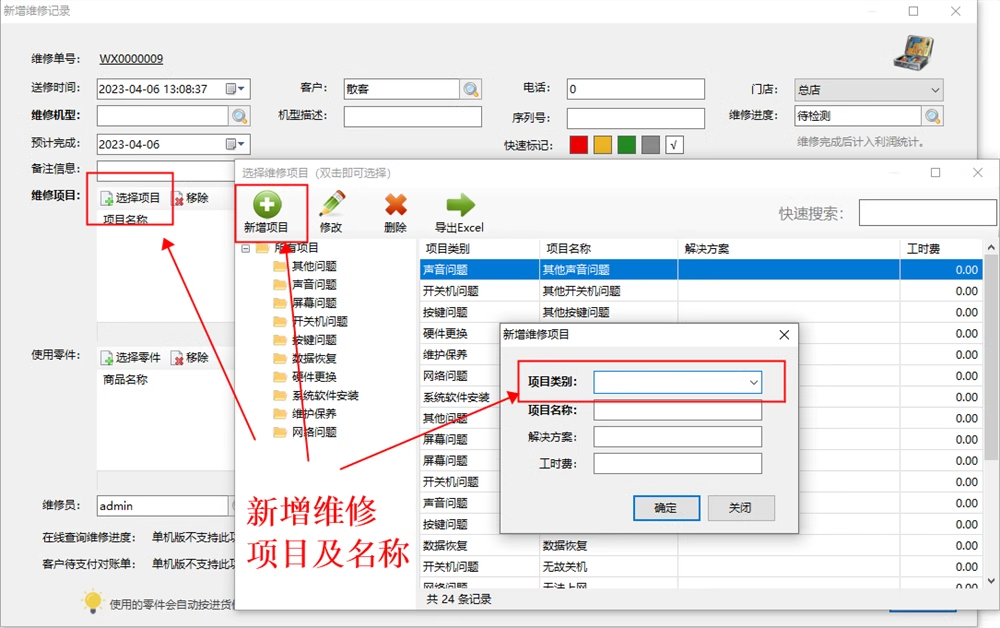
Task: Open the 门店 总店 dropdown
Action: pyautogui.click(x=869, y=90)
